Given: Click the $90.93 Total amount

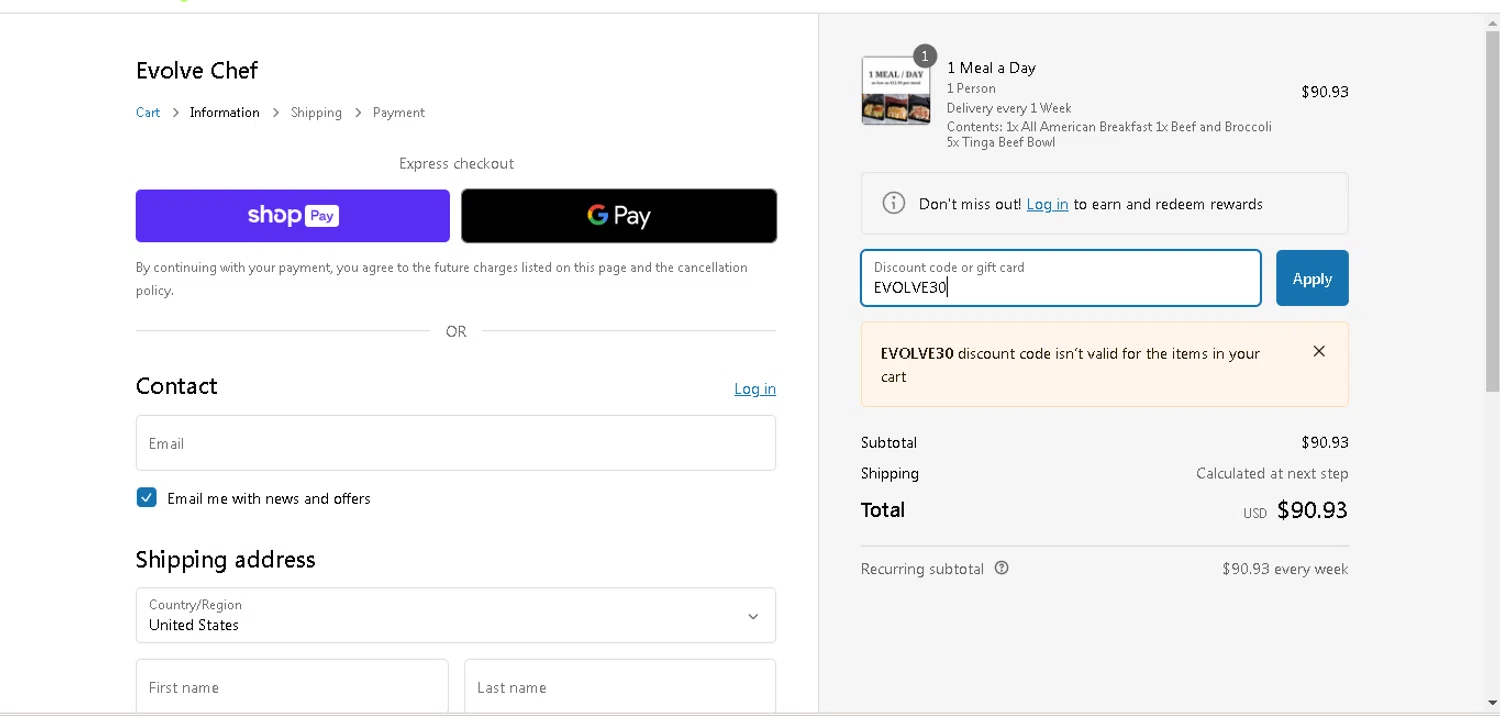Looking at the screenshot, I should pos(1312,510).
